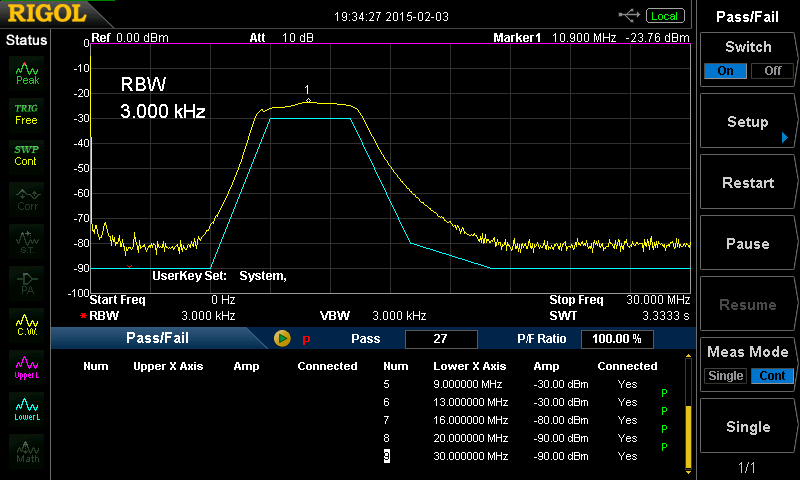The height and width of the screenshot is (480, 800).
Task: Click the RBW 3.000 kHz value below graph
Action: (x=208, y=316)
